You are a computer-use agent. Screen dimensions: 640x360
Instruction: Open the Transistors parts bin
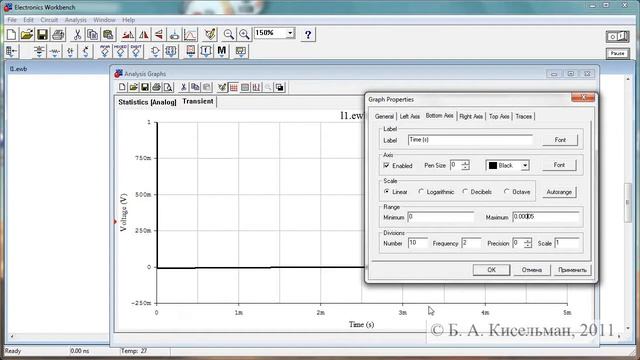[x=86, y=51]
